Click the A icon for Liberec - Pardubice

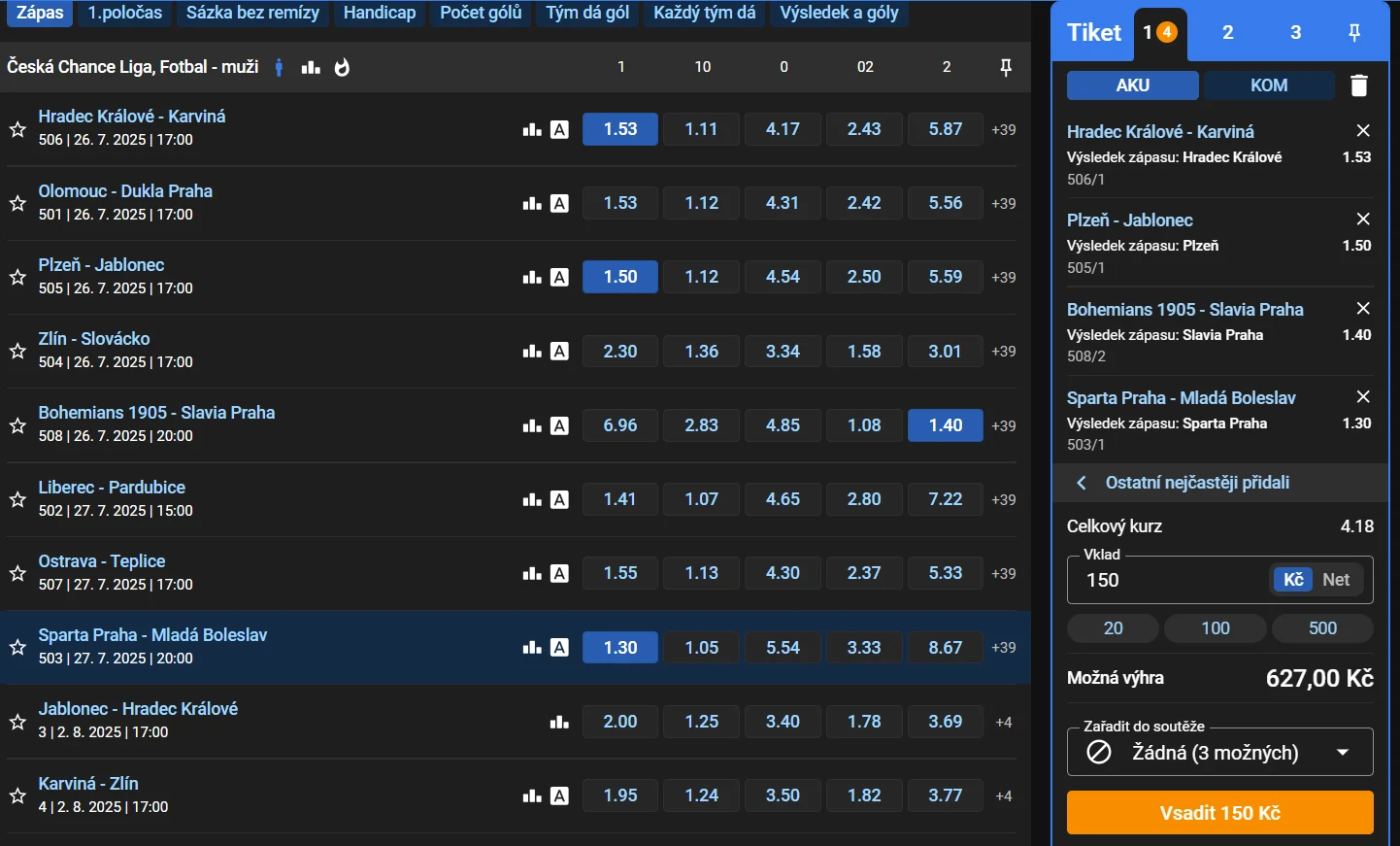pyautogui.click(x=559, y=499)
